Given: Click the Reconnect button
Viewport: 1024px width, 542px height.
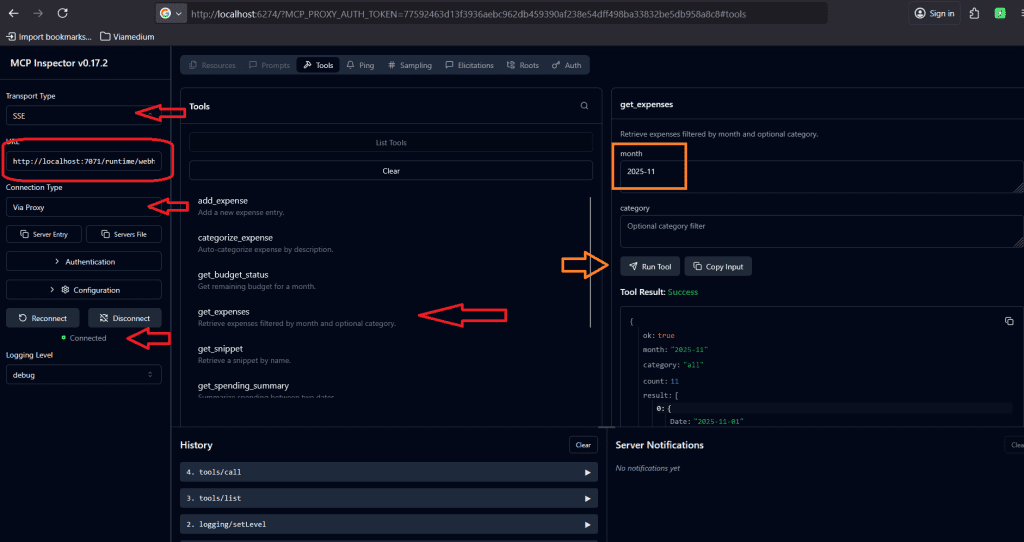Looking at the screenshot, I should click(x=43, y=318).
